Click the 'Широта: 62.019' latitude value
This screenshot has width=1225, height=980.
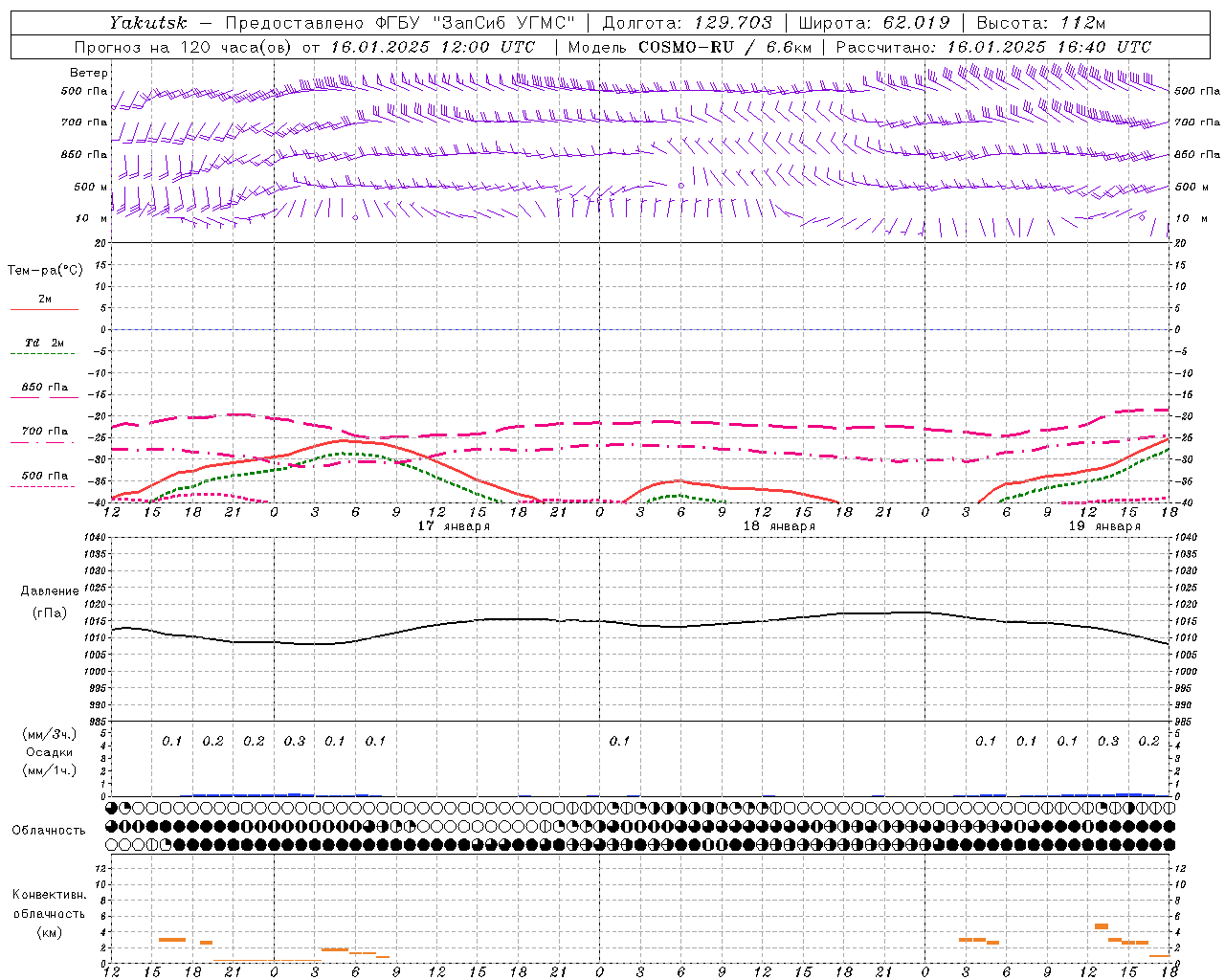click(874, 23)
